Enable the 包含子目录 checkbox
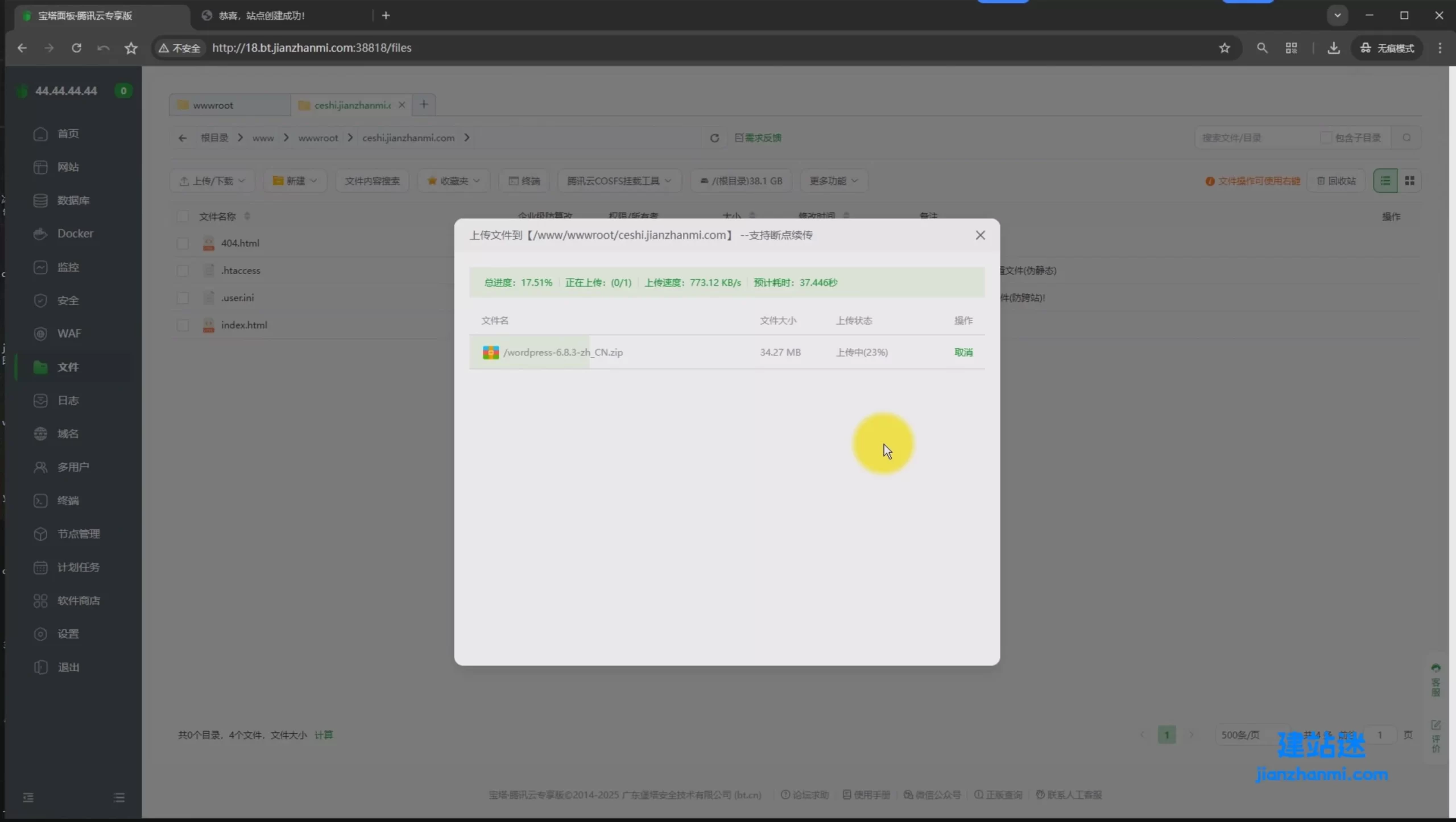Screen dimensions: 1456x822 pyautogui.click(x=1325, y=138)
